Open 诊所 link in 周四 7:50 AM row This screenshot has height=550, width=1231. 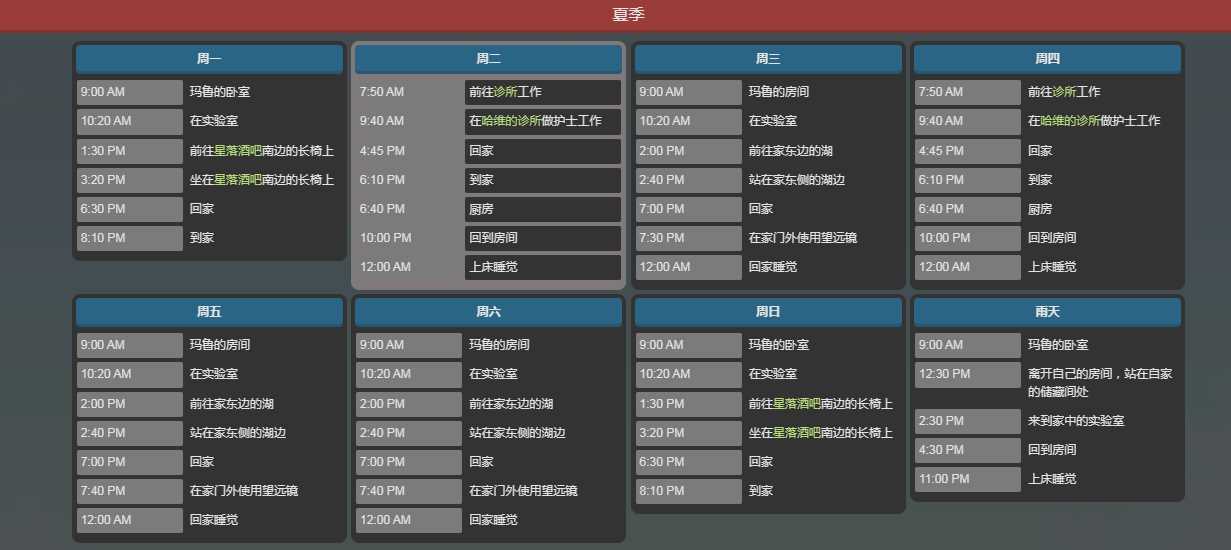1064,92
